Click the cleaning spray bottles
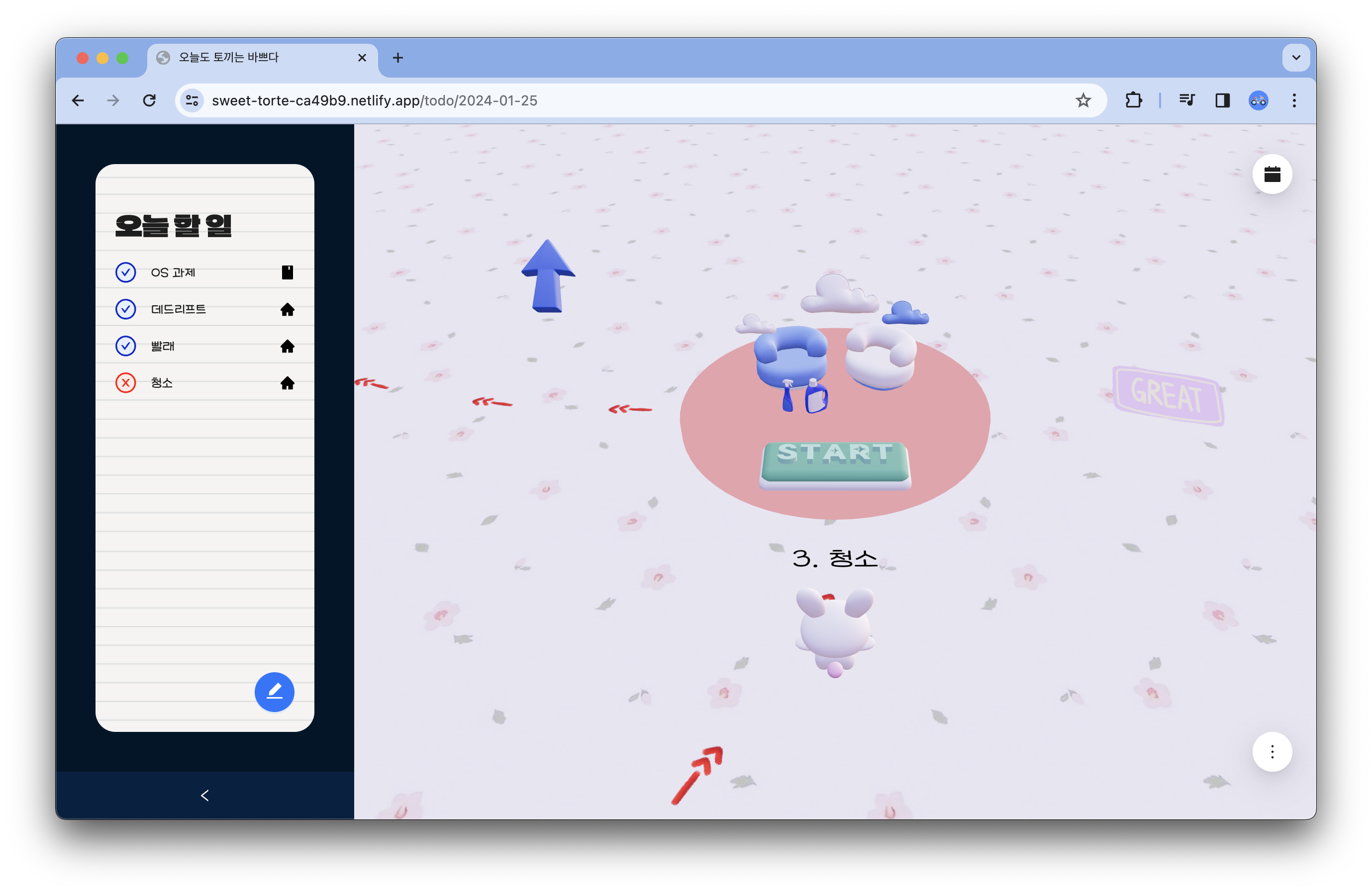1372x893 pixels. coord(805,395)
